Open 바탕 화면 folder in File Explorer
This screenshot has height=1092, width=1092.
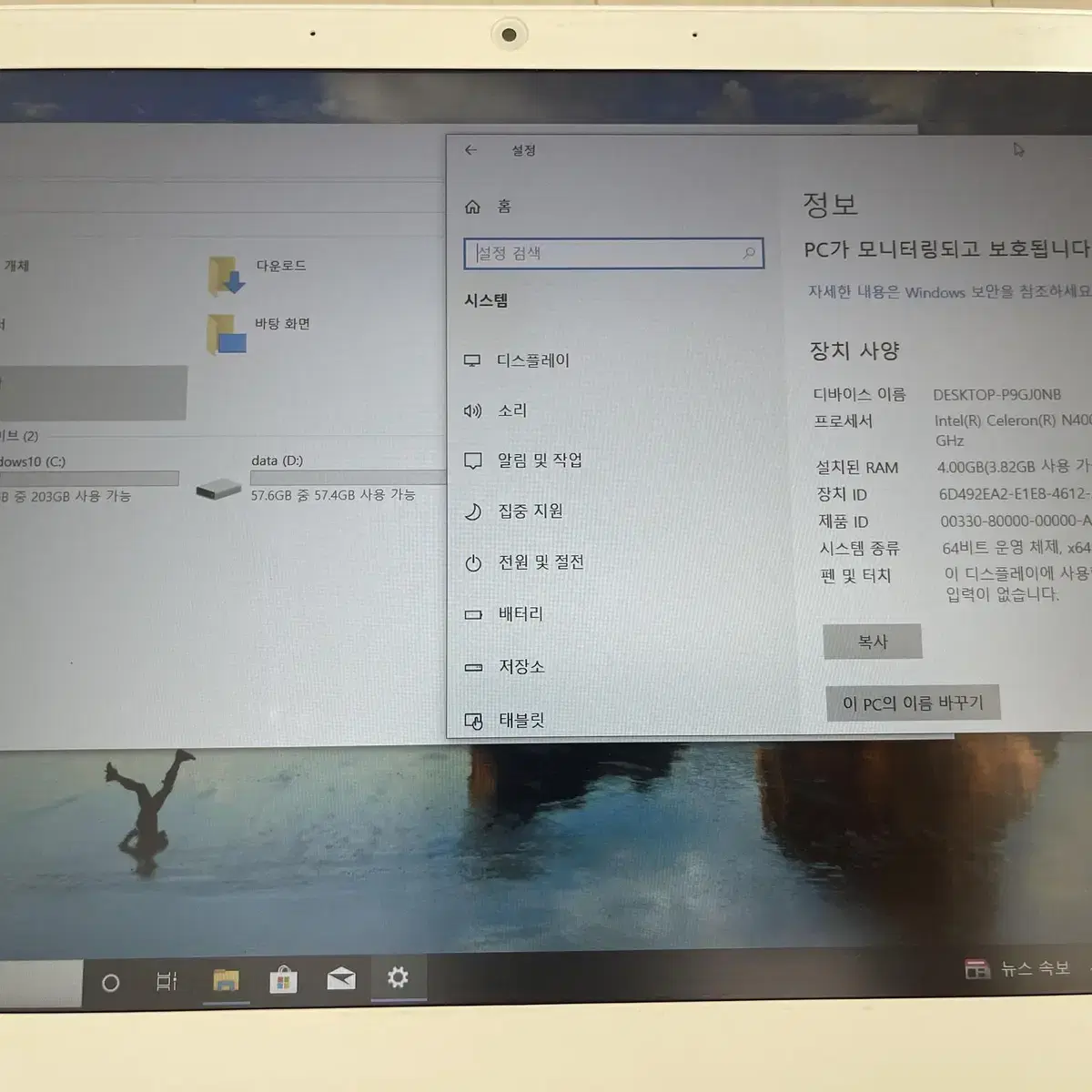(x=258, y=333)
